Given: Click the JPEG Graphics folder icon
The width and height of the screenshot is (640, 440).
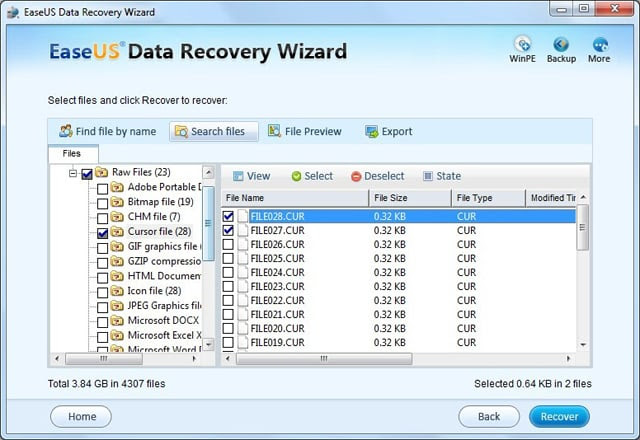Looking at the screenshot, I should pyautogui.click(x=117, y=305).
